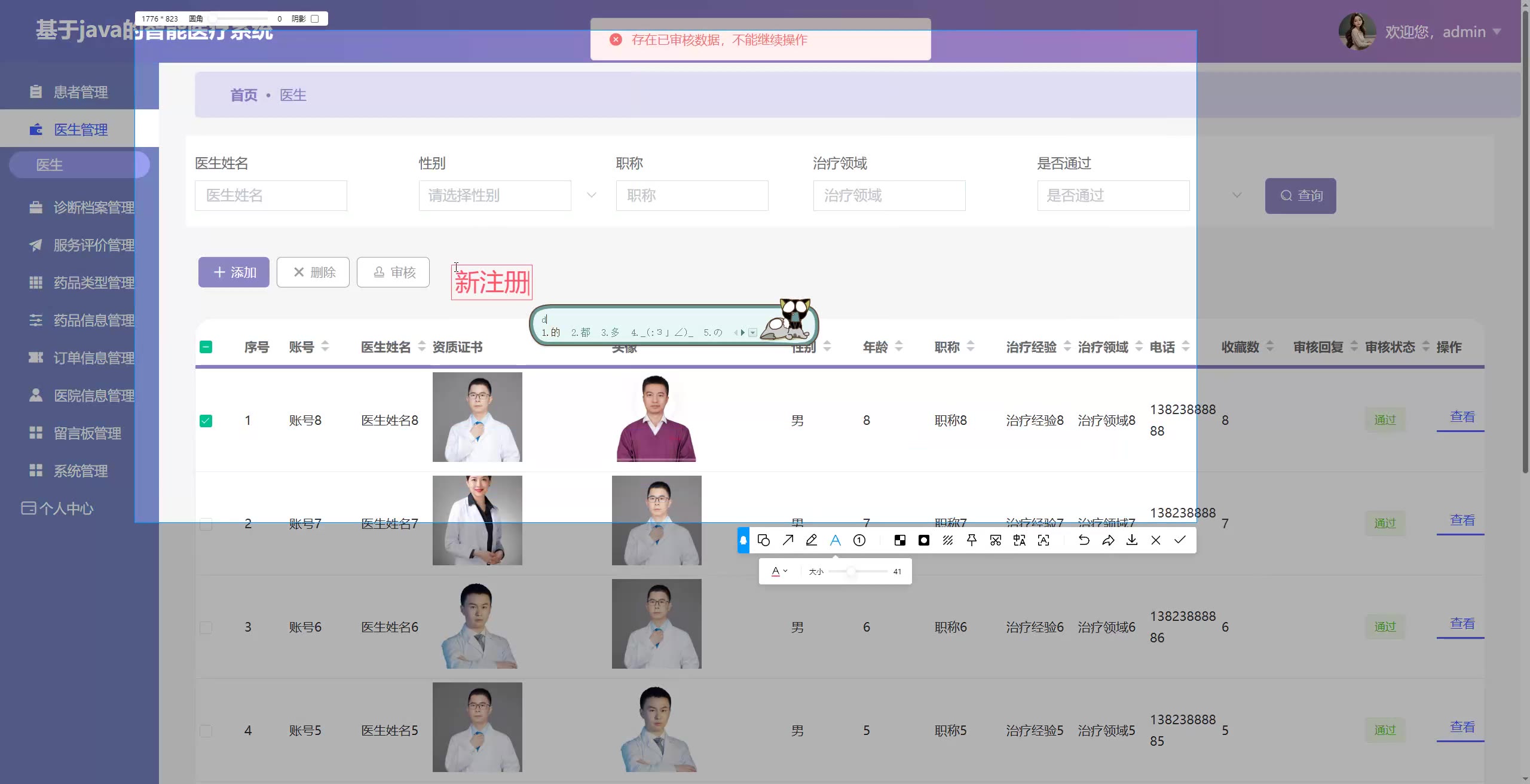Save screenshot with download icon
This screenshot has height=784, width=1530.
coord(1132,540)
